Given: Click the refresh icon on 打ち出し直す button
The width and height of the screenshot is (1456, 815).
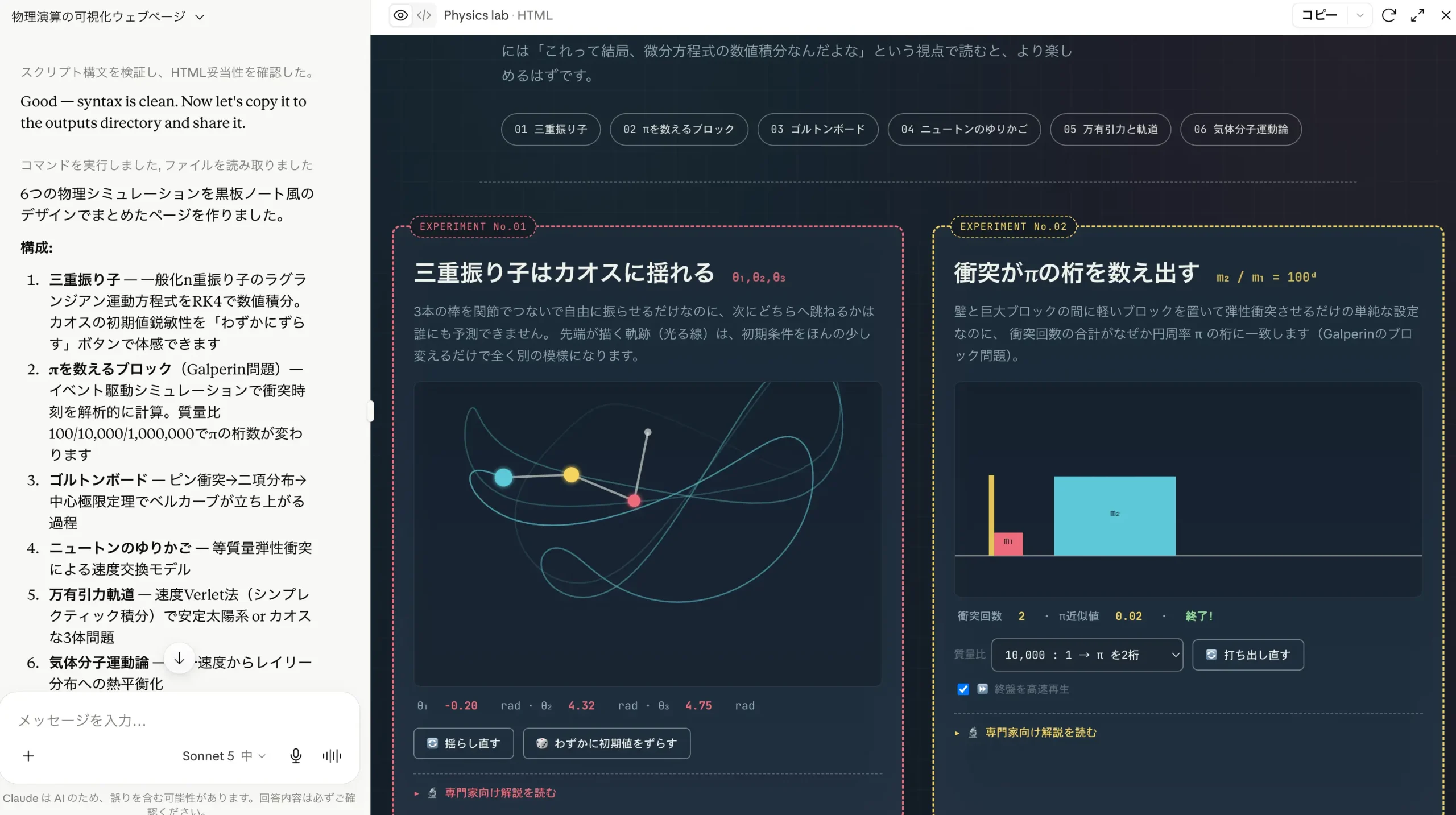Looking at the screenshot, I should [1211, 655].
